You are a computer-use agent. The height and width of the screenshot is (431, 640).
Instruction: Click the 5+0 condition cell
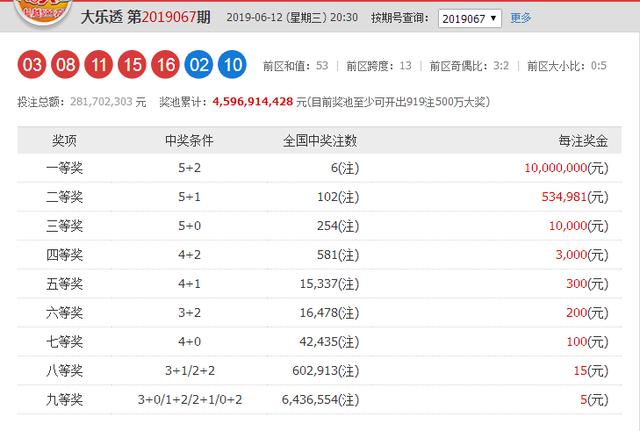pos(189,226)
